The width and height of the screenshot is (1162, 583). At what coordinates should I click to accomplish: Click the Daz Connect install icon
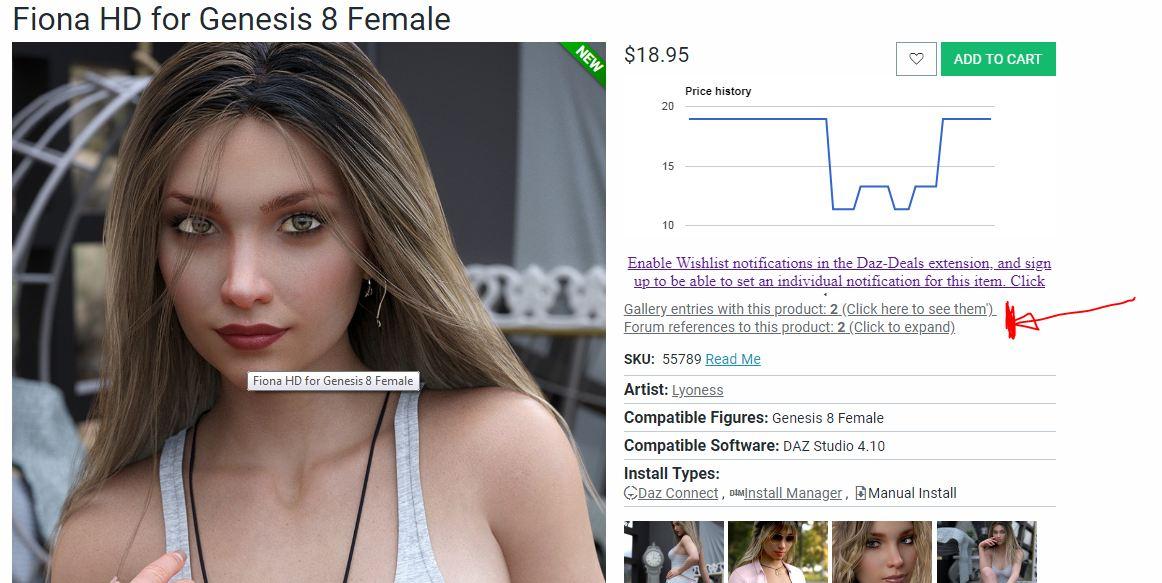(x=631, y=493)
